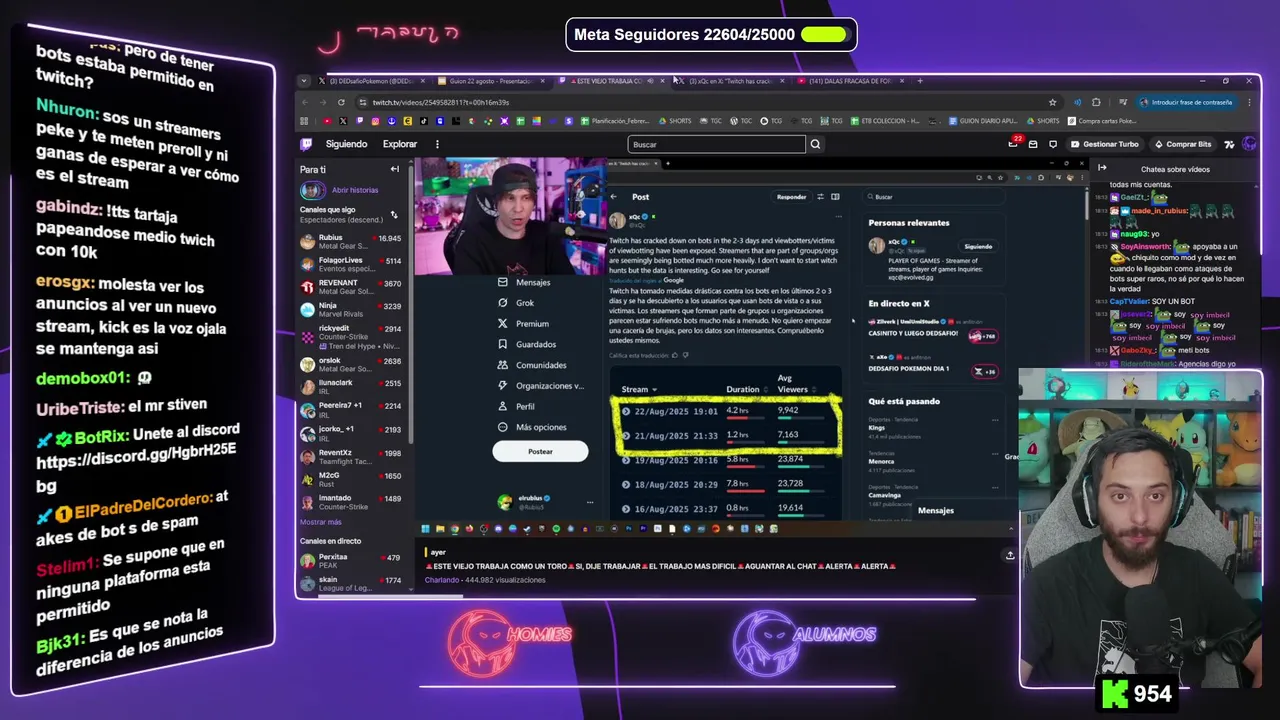Click the Twitch Buscar search field
This screenshot has height=720, width=1280.
click(716, 144)
